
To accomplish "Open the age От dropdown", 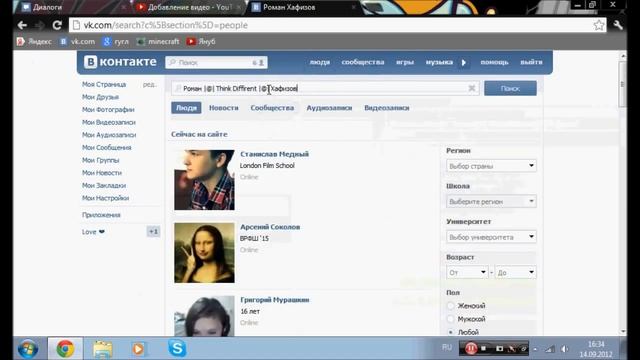I will (467, 272).
